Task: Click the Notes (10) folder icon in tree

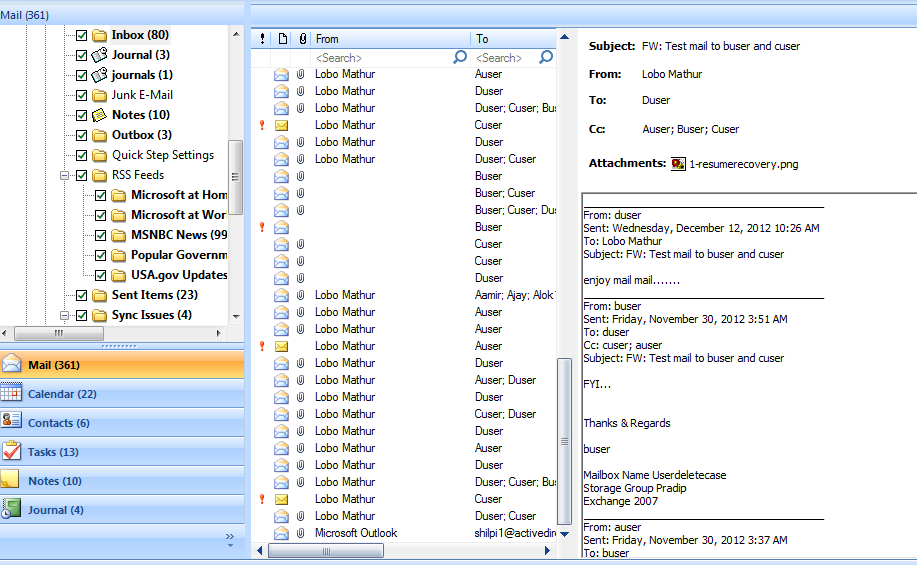Action: click(x=100, y=115)
